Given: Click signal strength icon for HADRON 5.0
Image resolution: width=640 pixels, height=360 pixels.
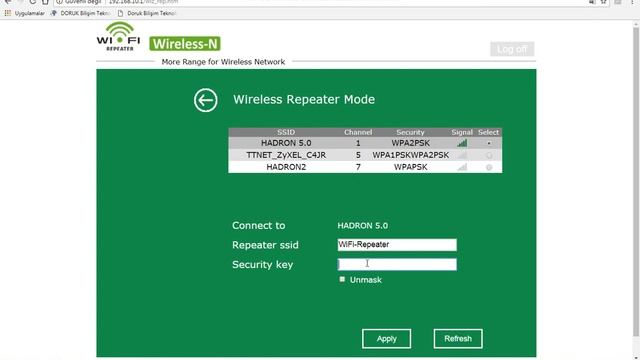Looking at the screenshot, I should tap(462, 143).
